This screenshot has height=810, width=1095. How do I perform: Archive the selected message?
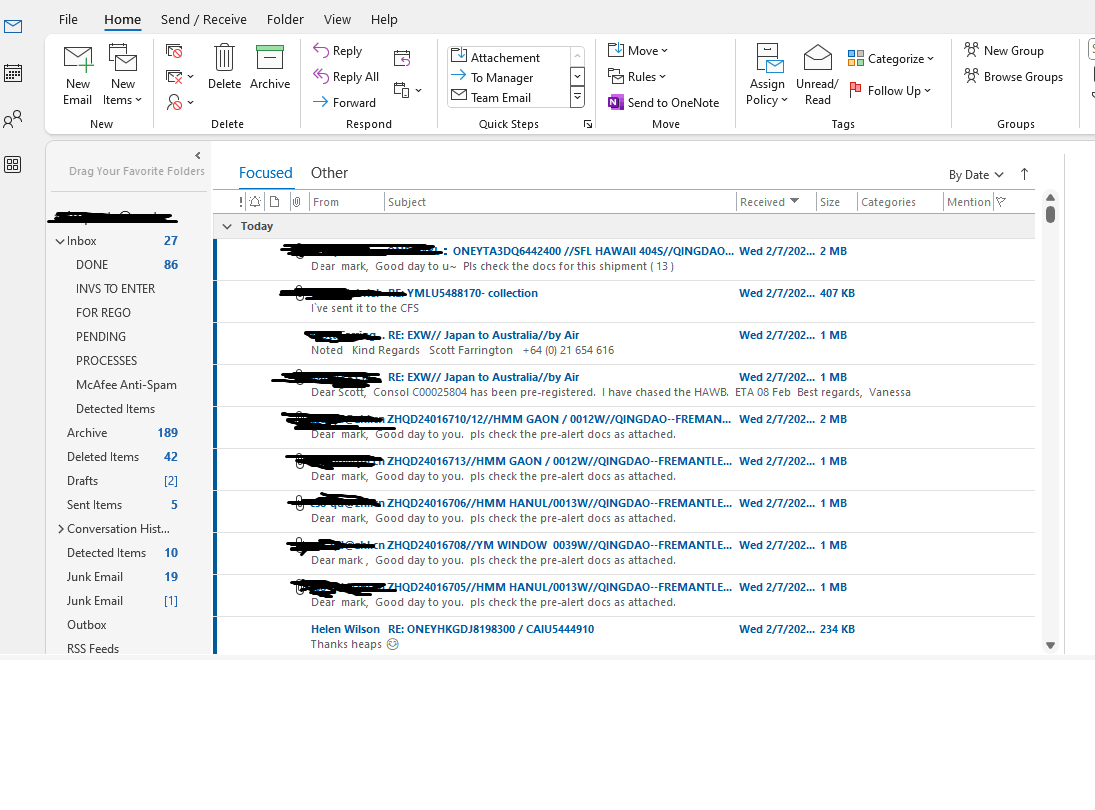(270, 68)
